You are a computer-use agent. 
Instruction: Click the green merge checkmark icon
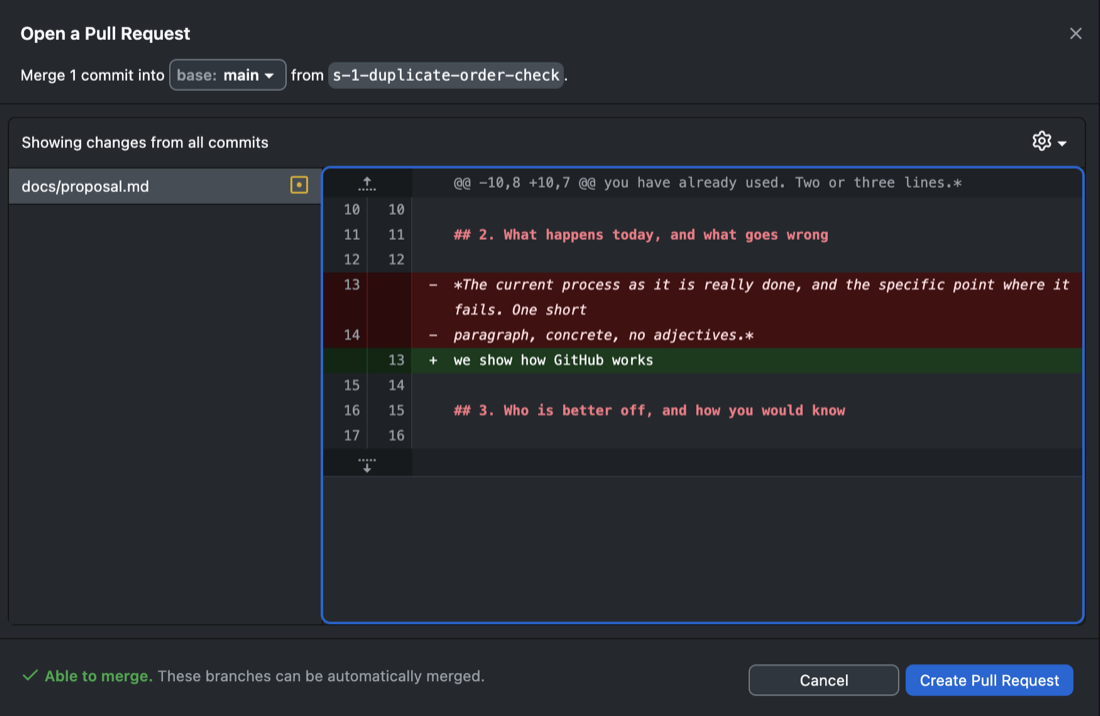point(29,675)
